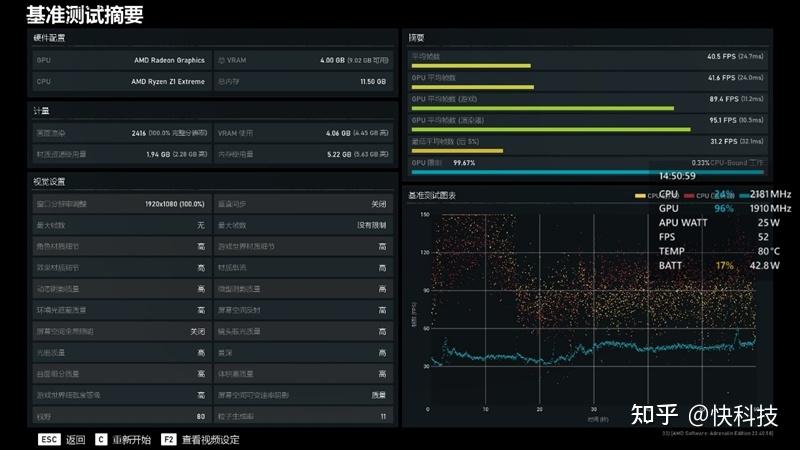Select the AMD Radeon Graphics GPU row
Viewport: 800px width, 450px height.
point(121,60)
